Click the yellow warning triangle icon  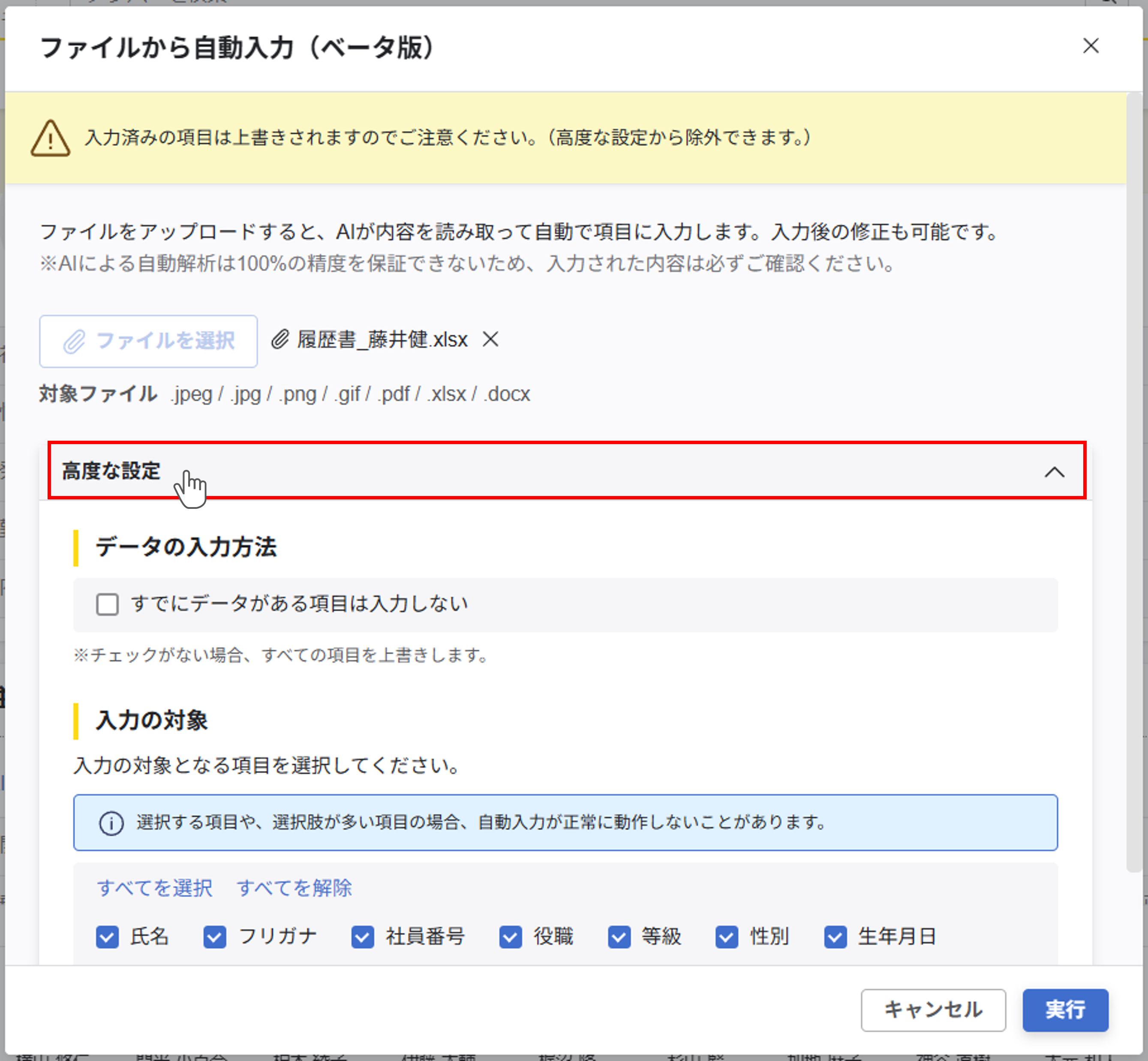(51, 138)
